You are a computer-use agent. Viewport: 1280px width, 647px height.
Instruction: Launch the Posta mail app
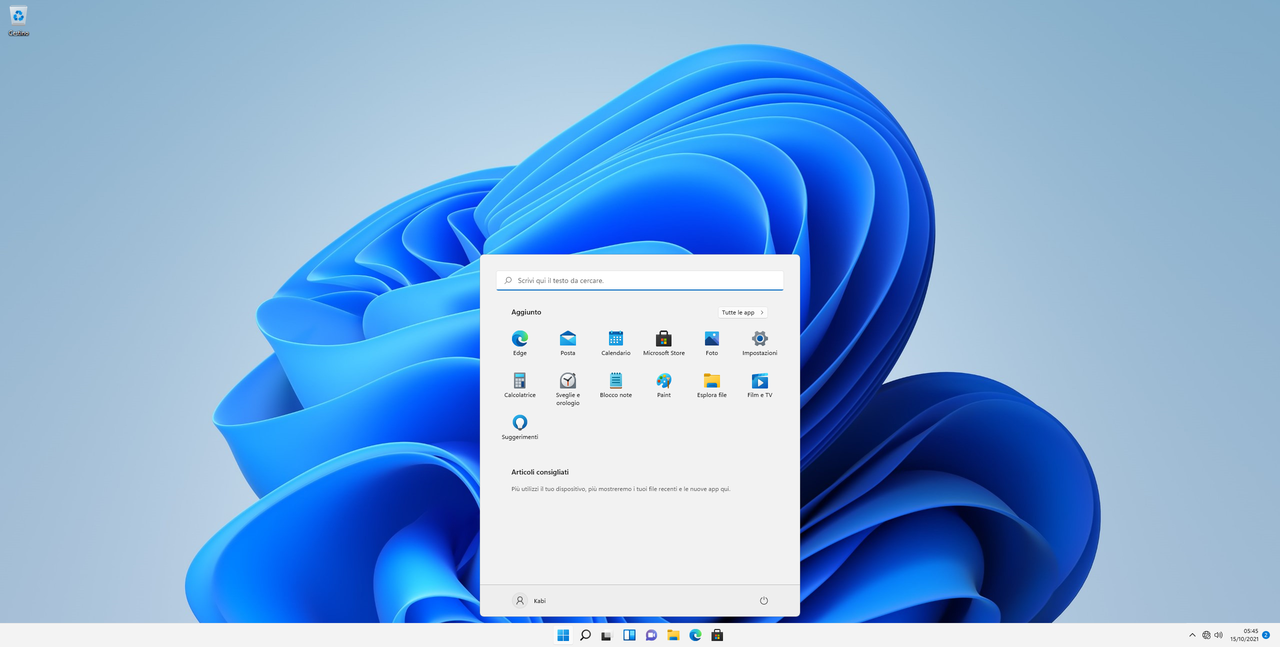point(568,343)
